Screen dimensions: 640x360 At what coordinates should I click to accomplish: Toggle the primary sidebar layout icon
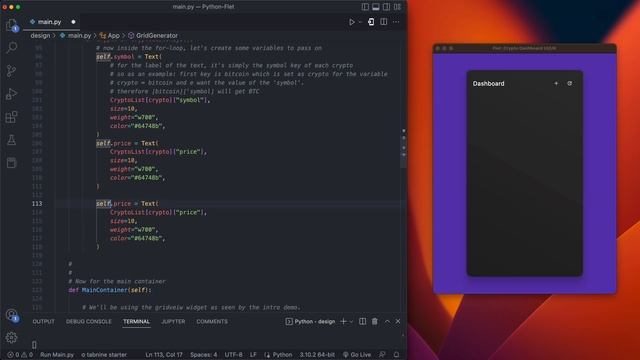pos(365,7)
